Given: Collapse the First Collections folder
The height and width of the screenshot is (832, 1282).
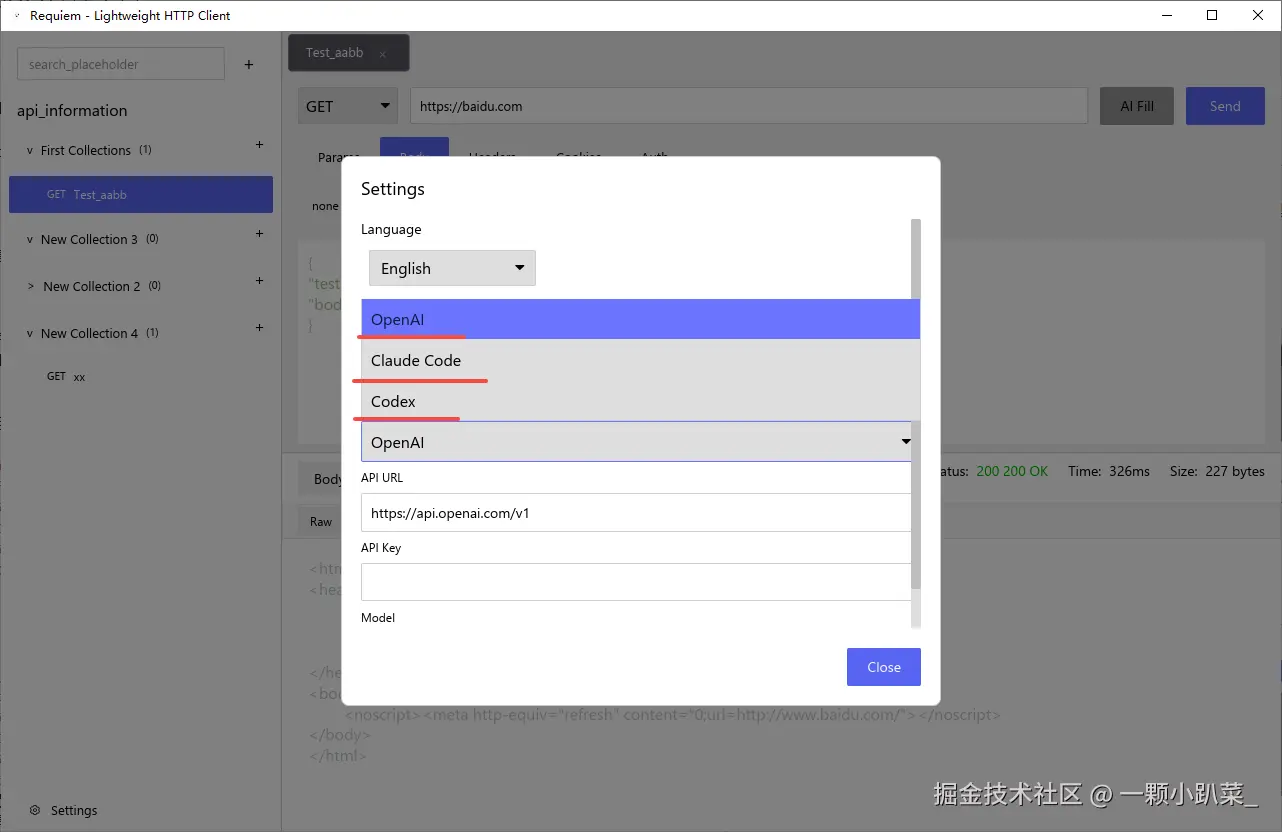Looking at the screenshot, I should [30, 151].
